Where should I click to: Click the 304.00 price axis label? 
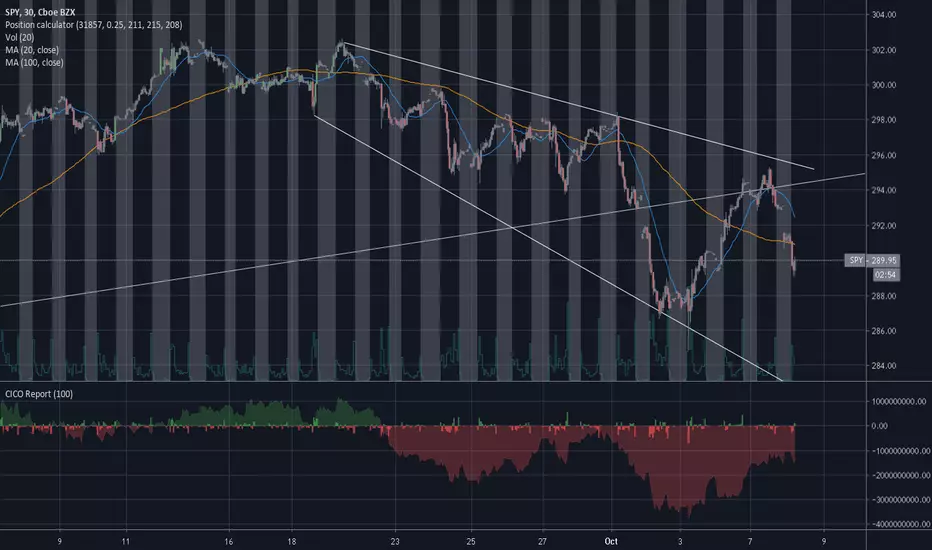click(884, 15)
